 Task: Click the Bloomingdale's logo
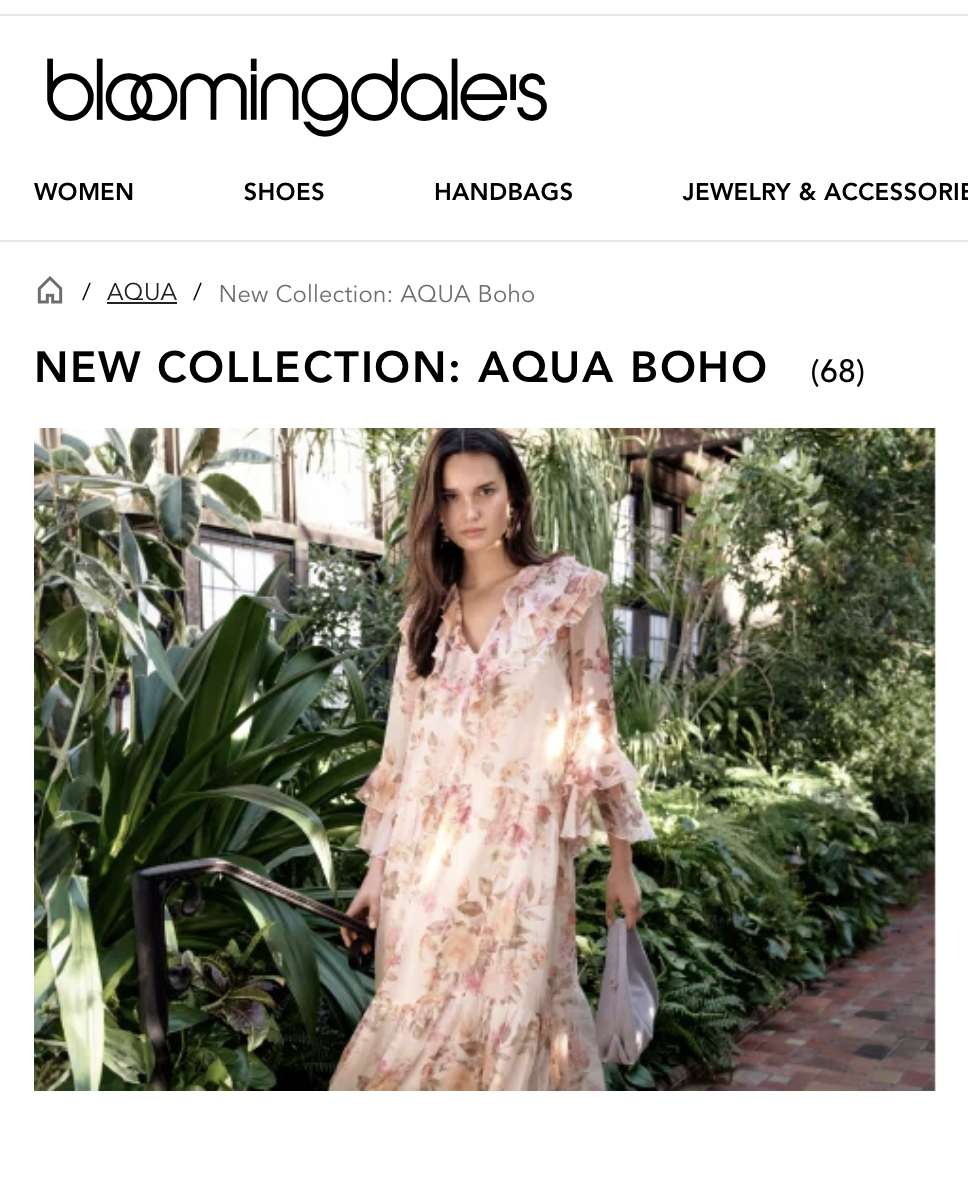[296, 94]
